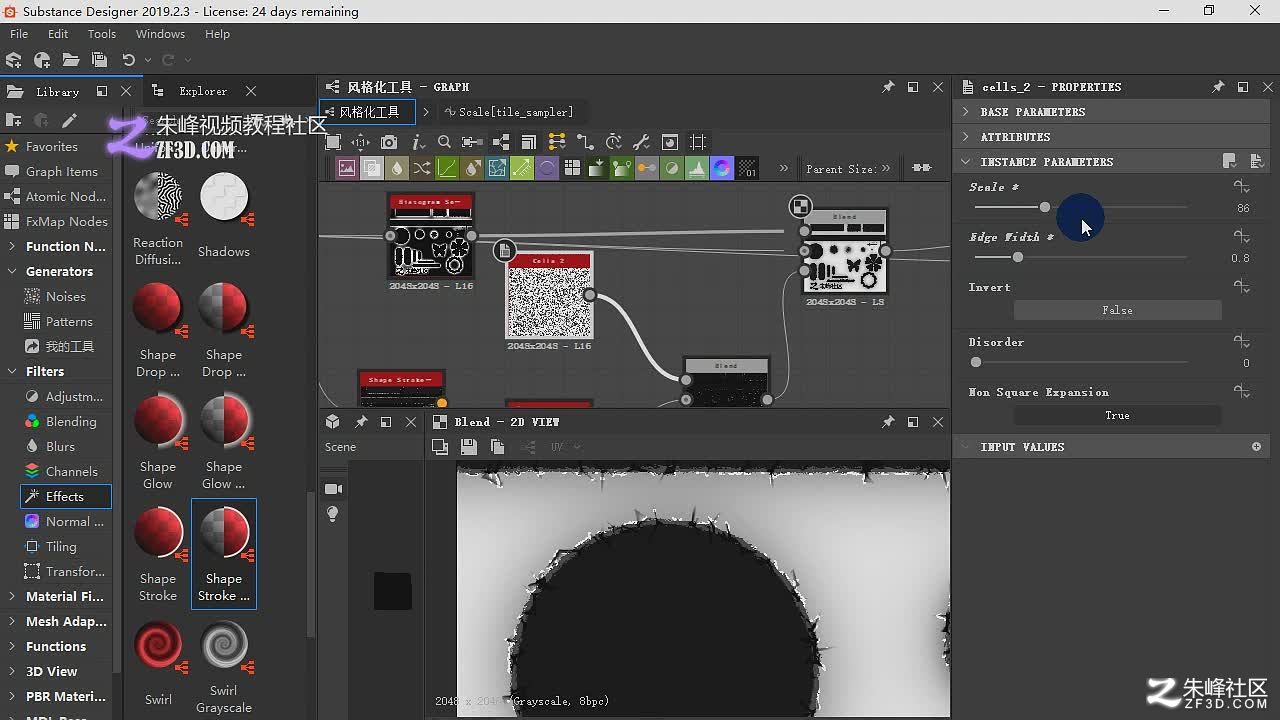
Task: Click the wrench tools icon in graph toolbar
Action: pyautogui.click(x=642, y=142)
